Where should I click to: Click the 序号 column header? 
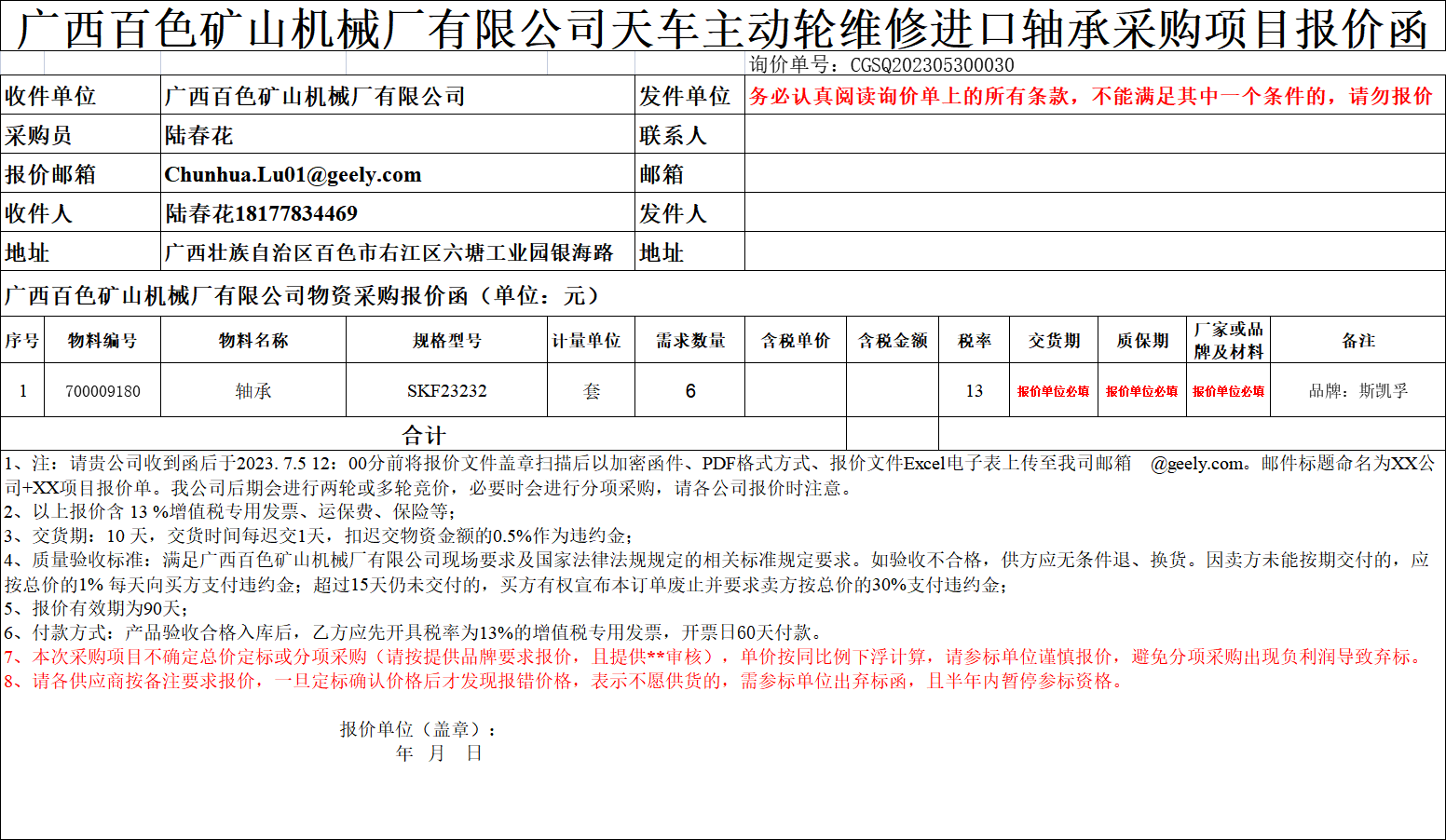22,340
